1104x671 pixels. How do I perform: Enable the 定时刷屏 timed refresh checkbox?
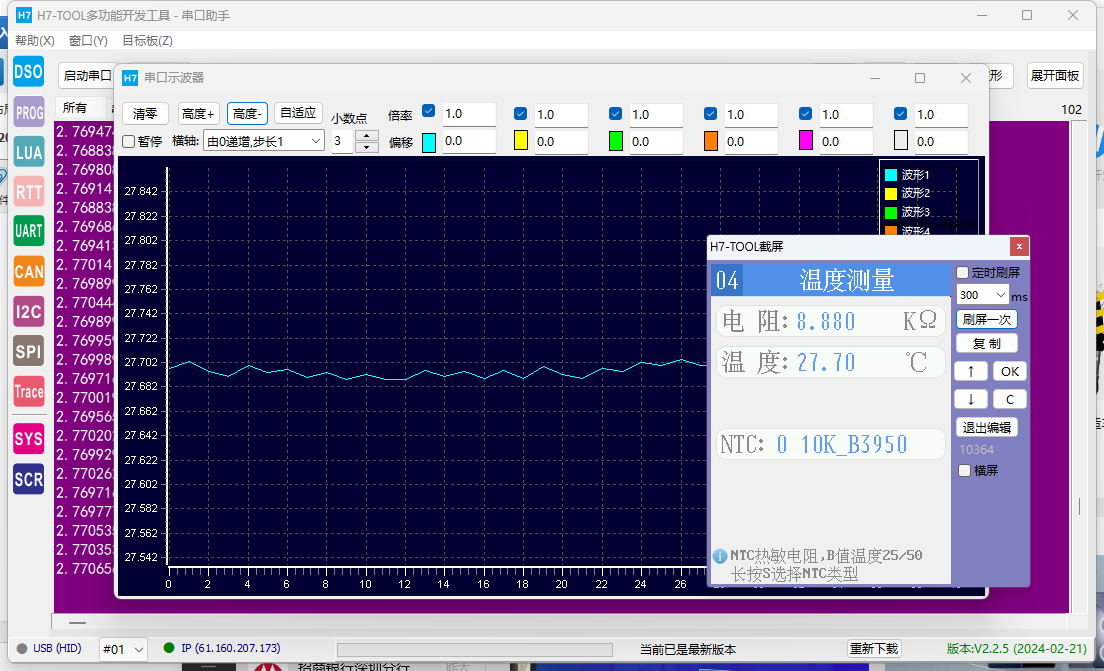click(963, 272)
